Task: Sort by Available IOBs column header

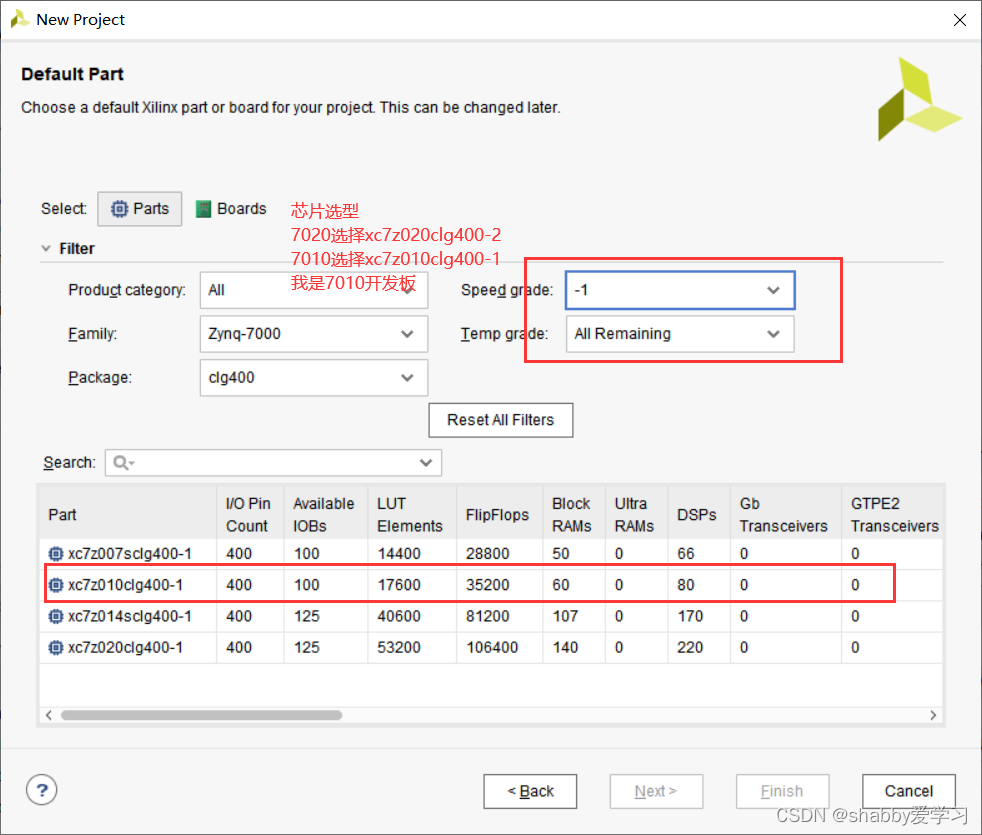Action: 326,515
